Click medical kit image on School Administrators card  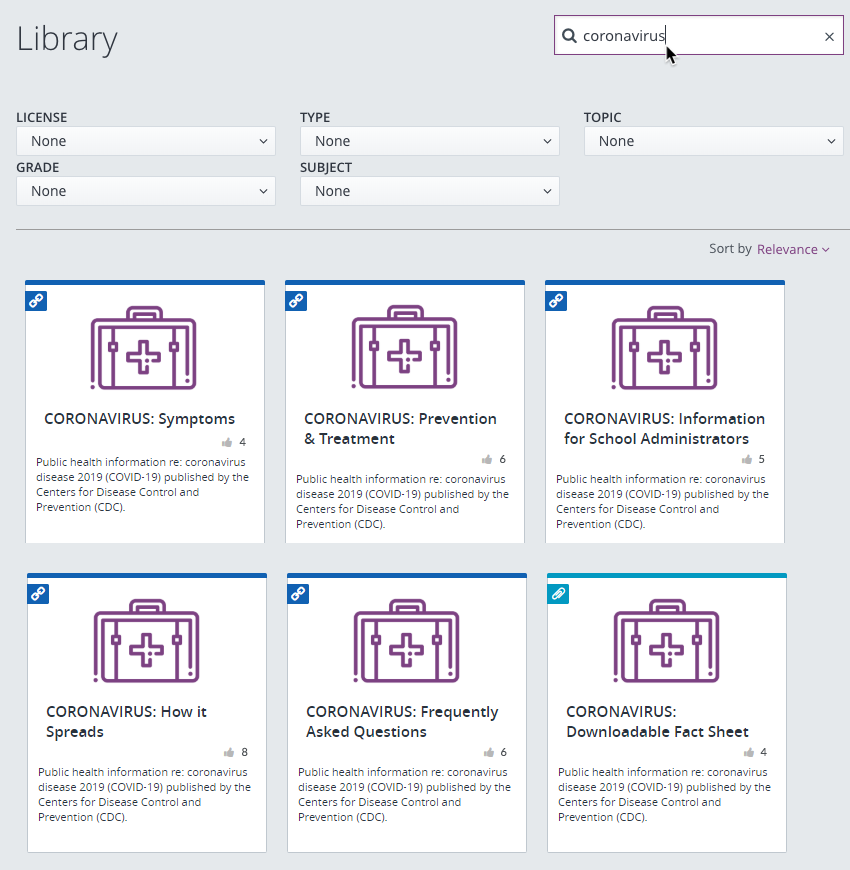tap(664, 348)
